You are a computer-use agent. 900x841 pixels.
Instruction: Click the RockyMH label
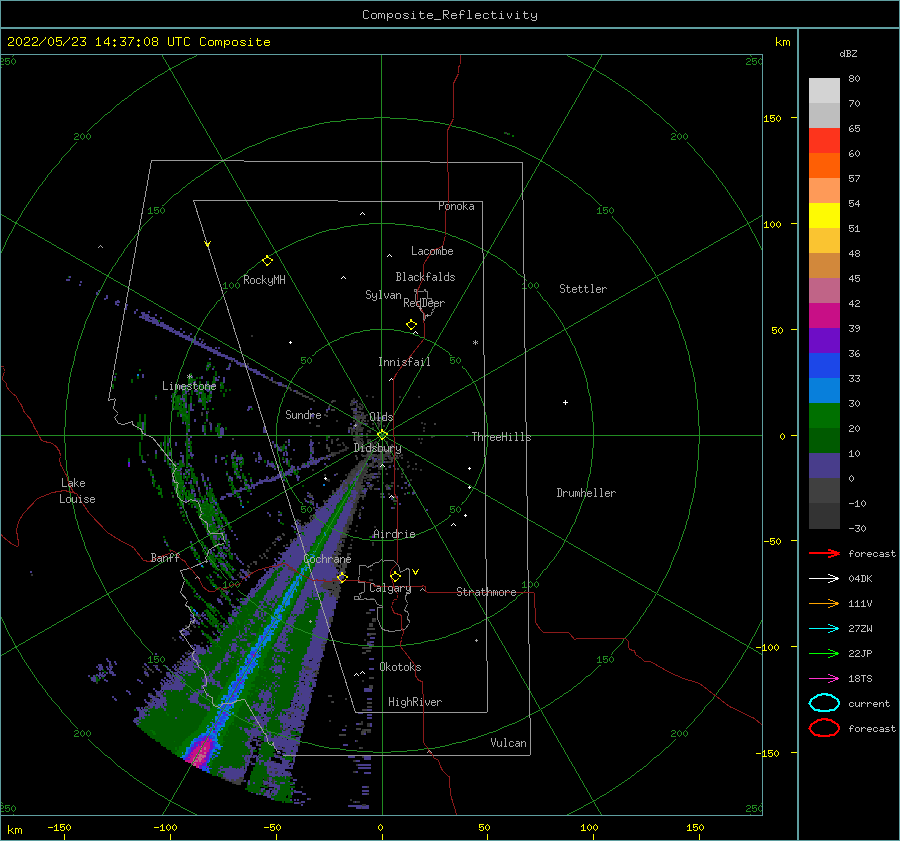264,280
